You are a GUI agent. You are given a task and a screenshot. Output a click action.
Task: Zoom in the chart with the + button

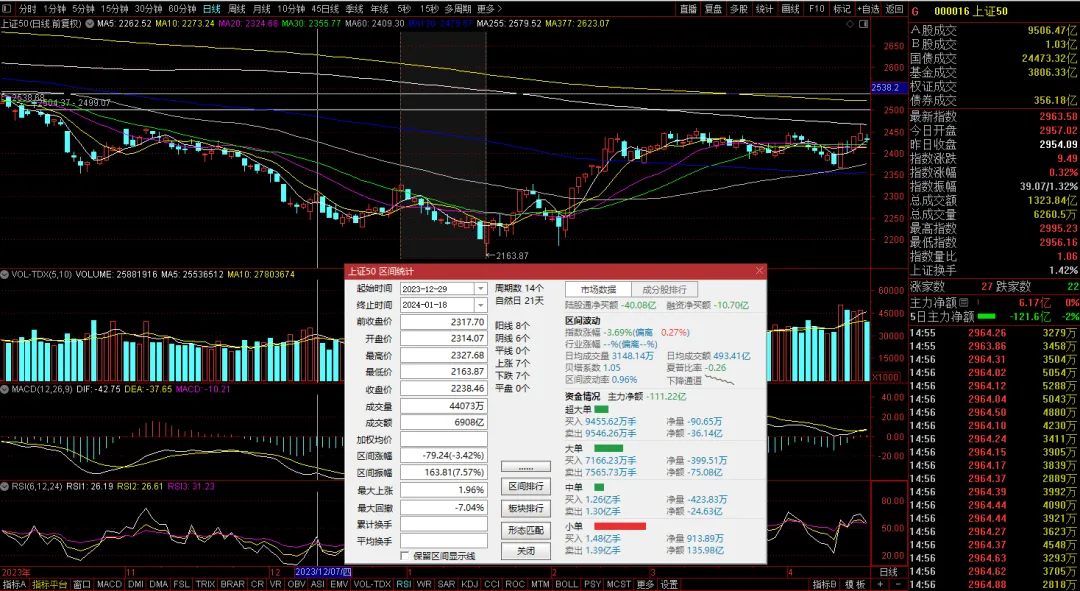[882, 584]
